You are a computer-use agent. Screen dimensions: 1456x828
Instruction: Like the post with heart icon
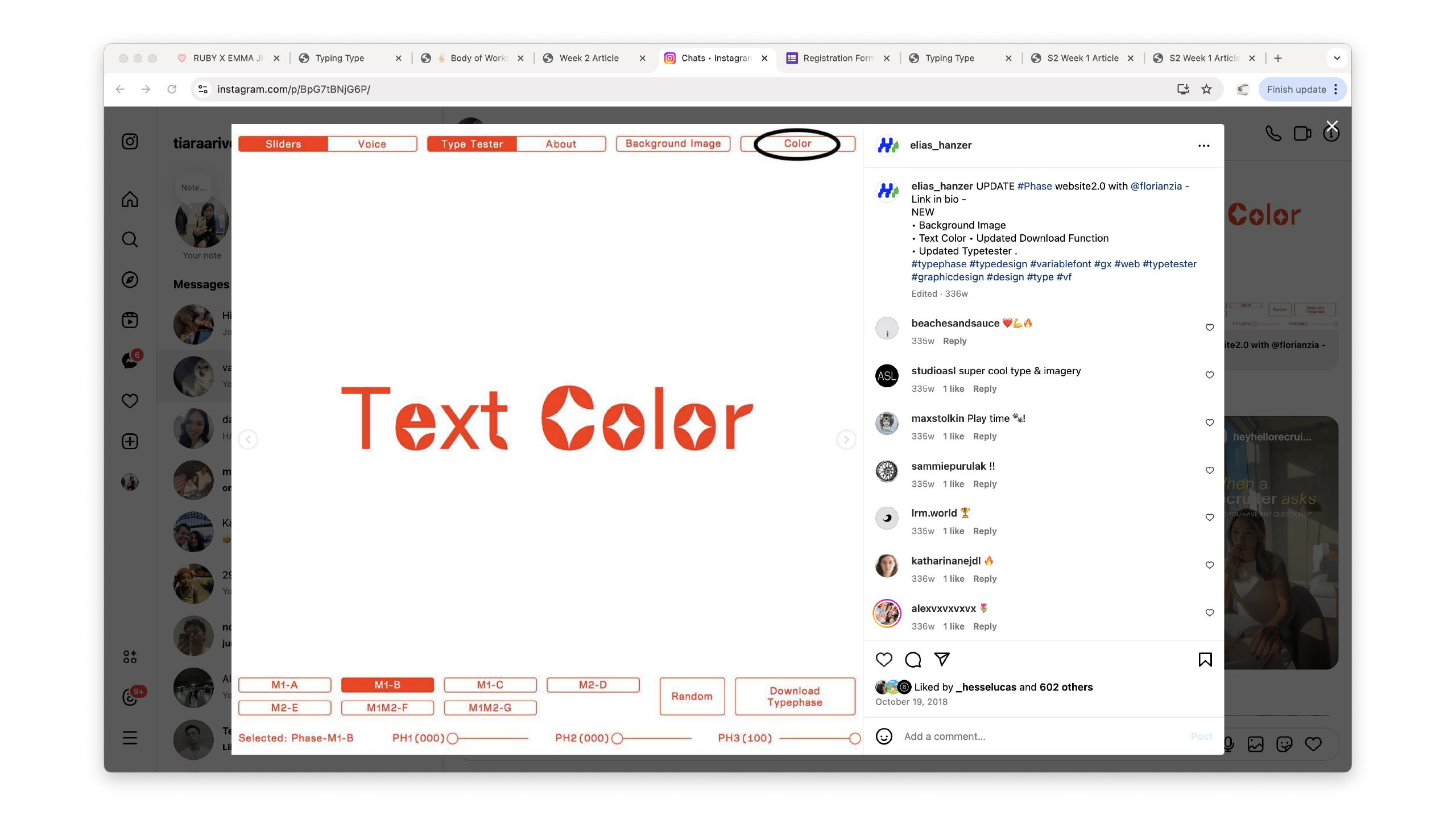tap(883, 659)
